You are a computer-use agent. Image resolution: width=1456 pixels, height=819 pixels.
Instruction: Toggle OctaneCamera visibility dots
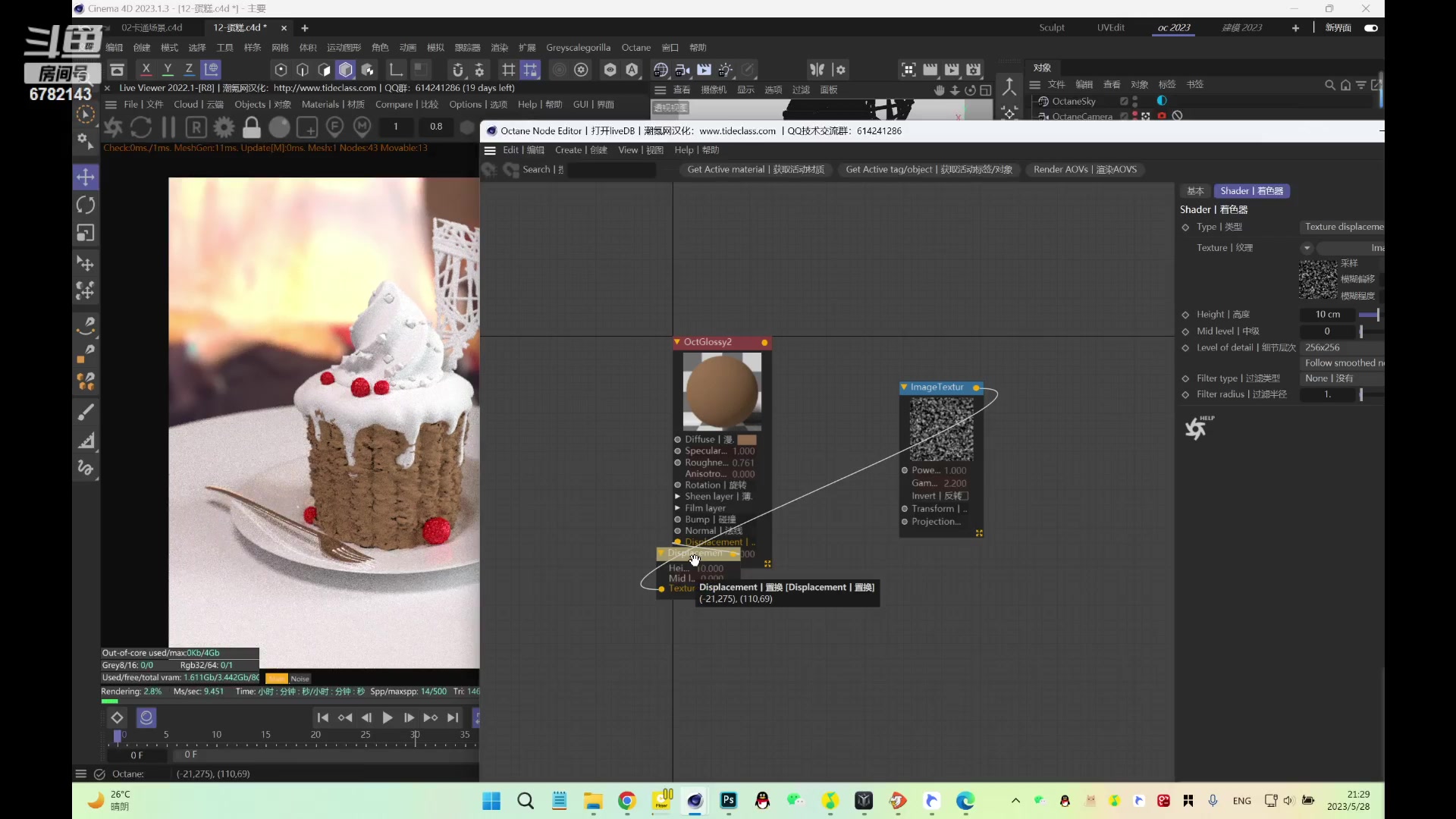pos(1134,116)
